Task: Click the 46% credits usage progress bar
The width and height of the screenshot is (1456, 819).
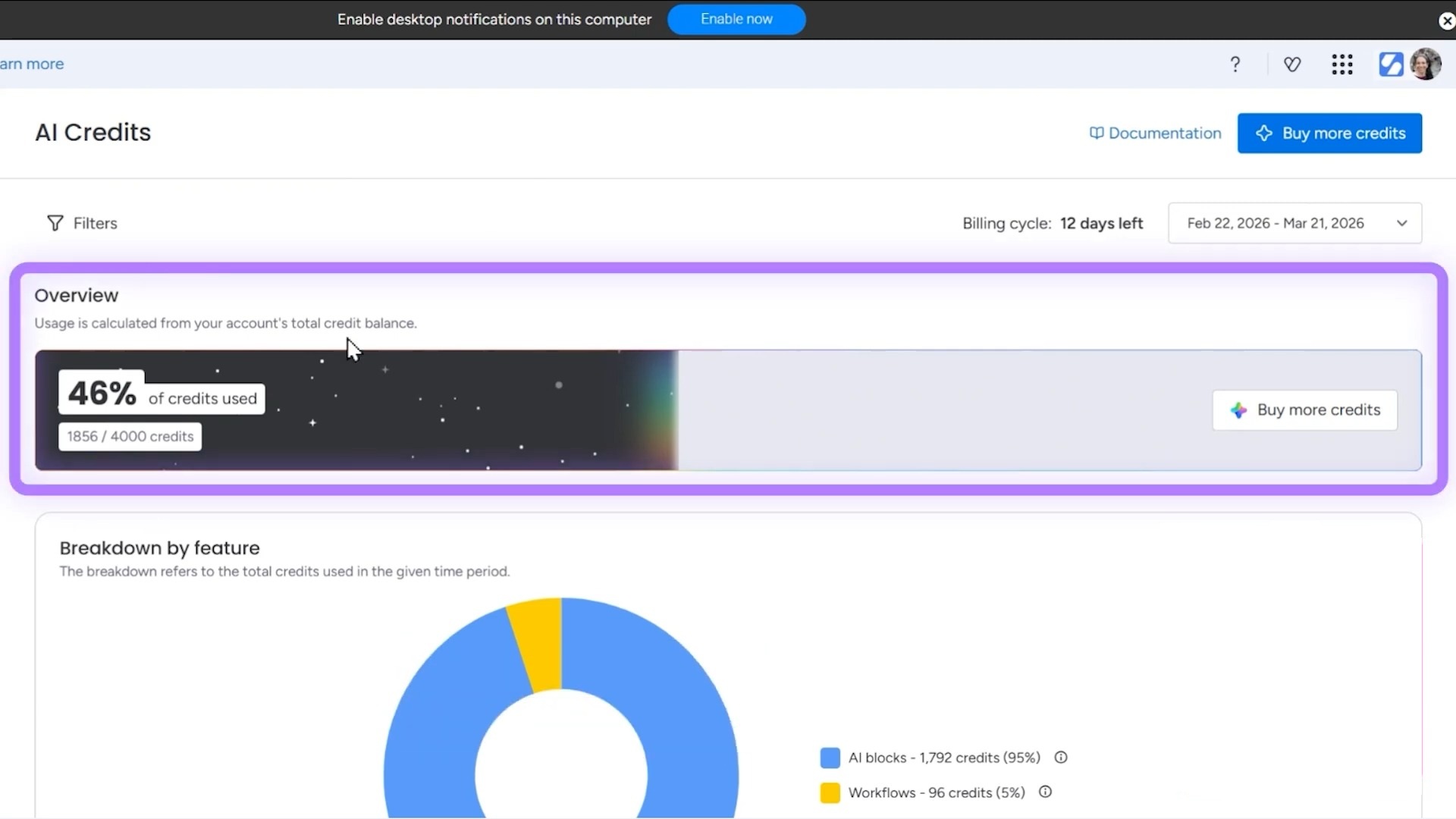Action: [x=356, y=409]
